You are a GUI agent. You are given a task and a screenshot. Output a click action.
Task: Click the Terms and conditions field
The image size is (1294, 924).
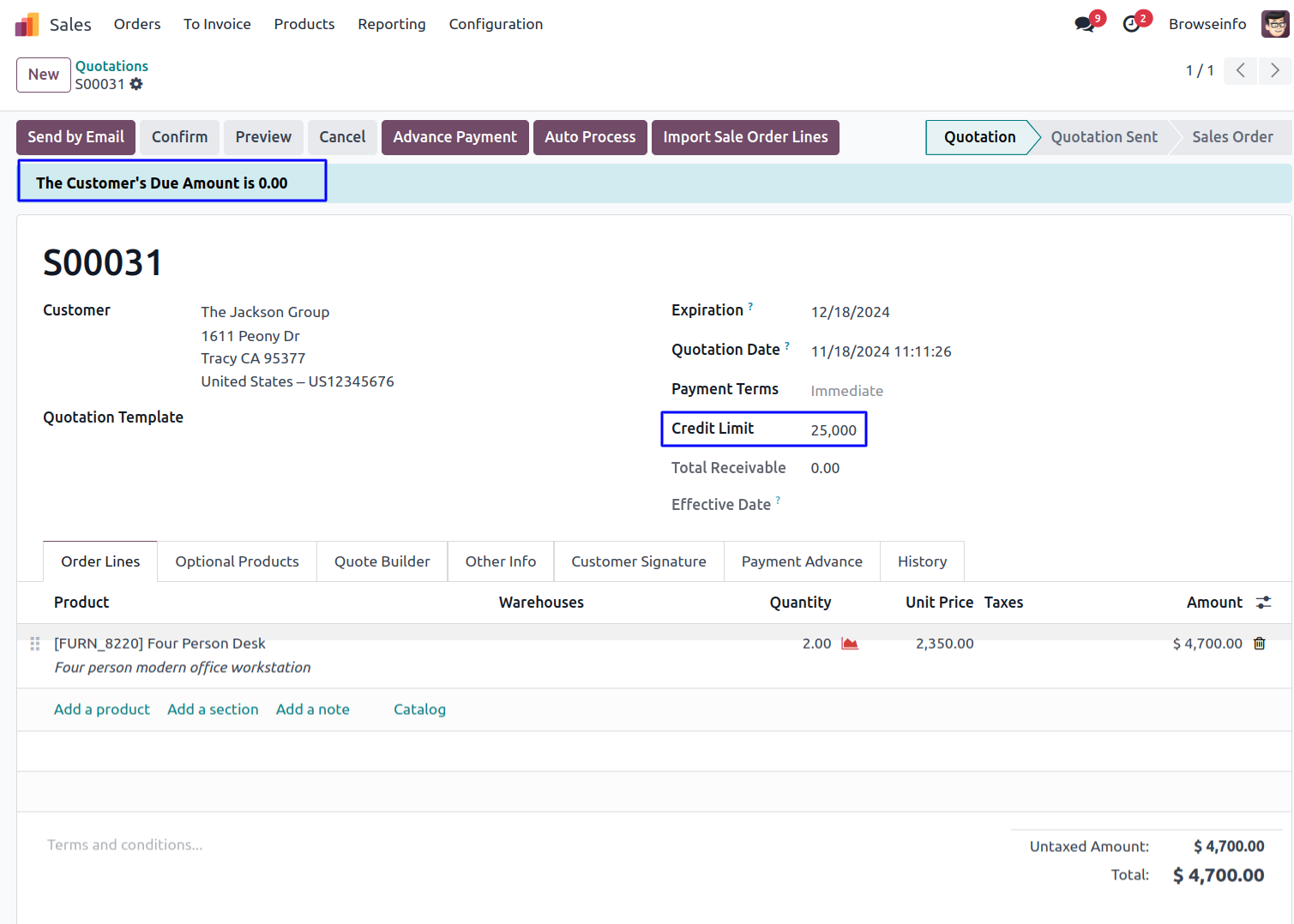point(125,845)
